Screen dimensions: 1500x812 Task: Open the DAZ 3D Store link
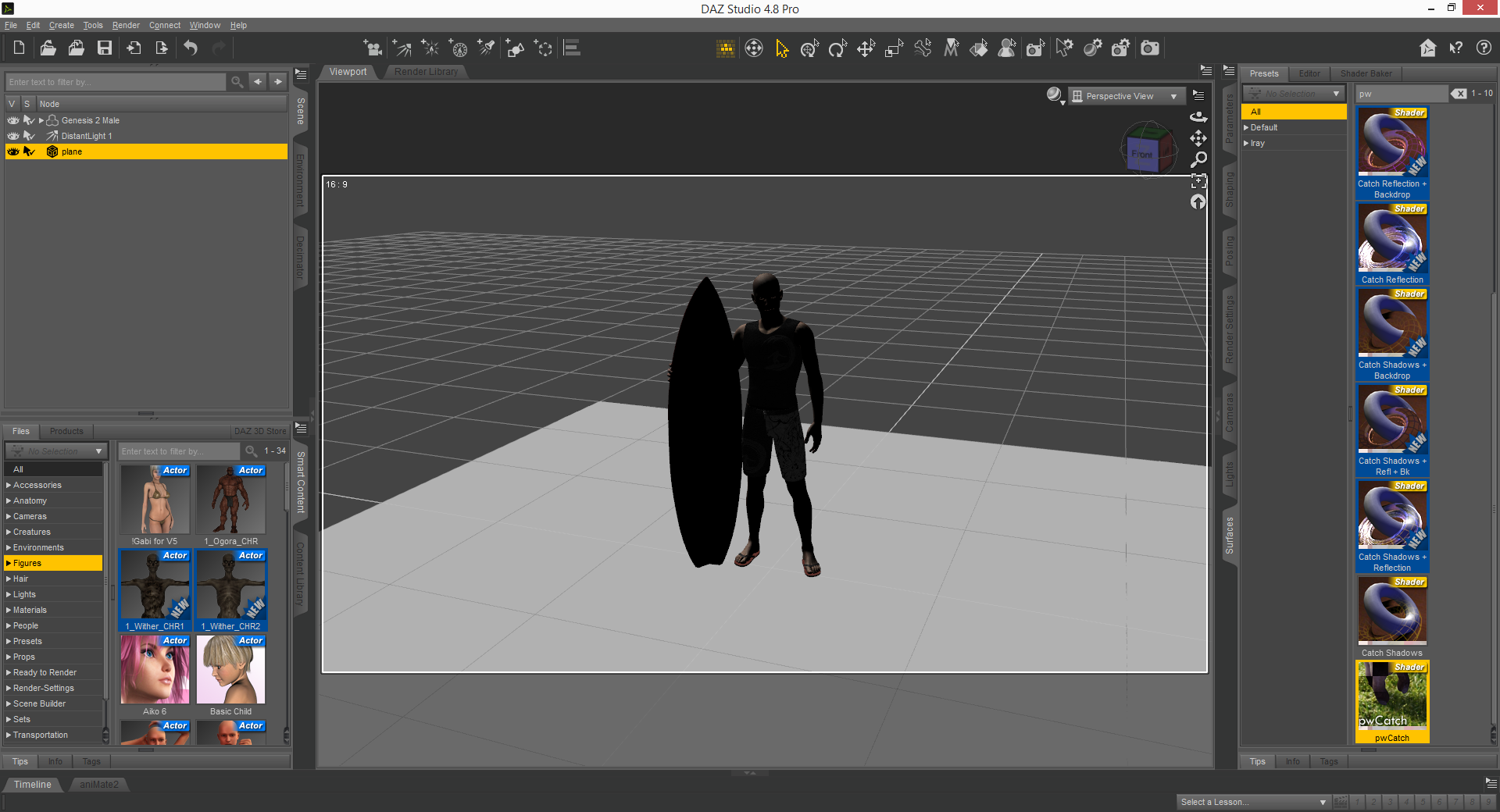coord(260,431)
